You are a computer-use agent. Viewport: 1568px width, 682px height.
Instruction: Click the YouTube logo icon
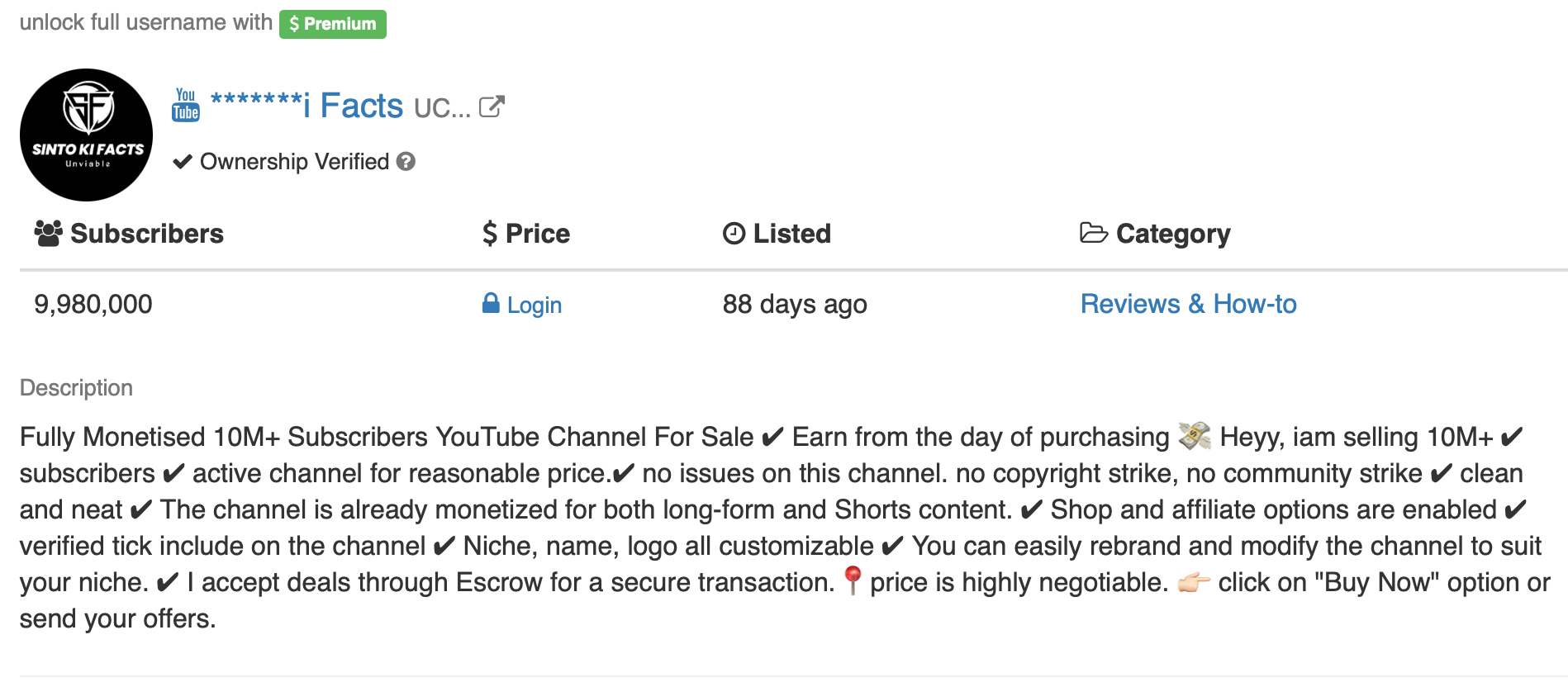(x=186, y=105)
